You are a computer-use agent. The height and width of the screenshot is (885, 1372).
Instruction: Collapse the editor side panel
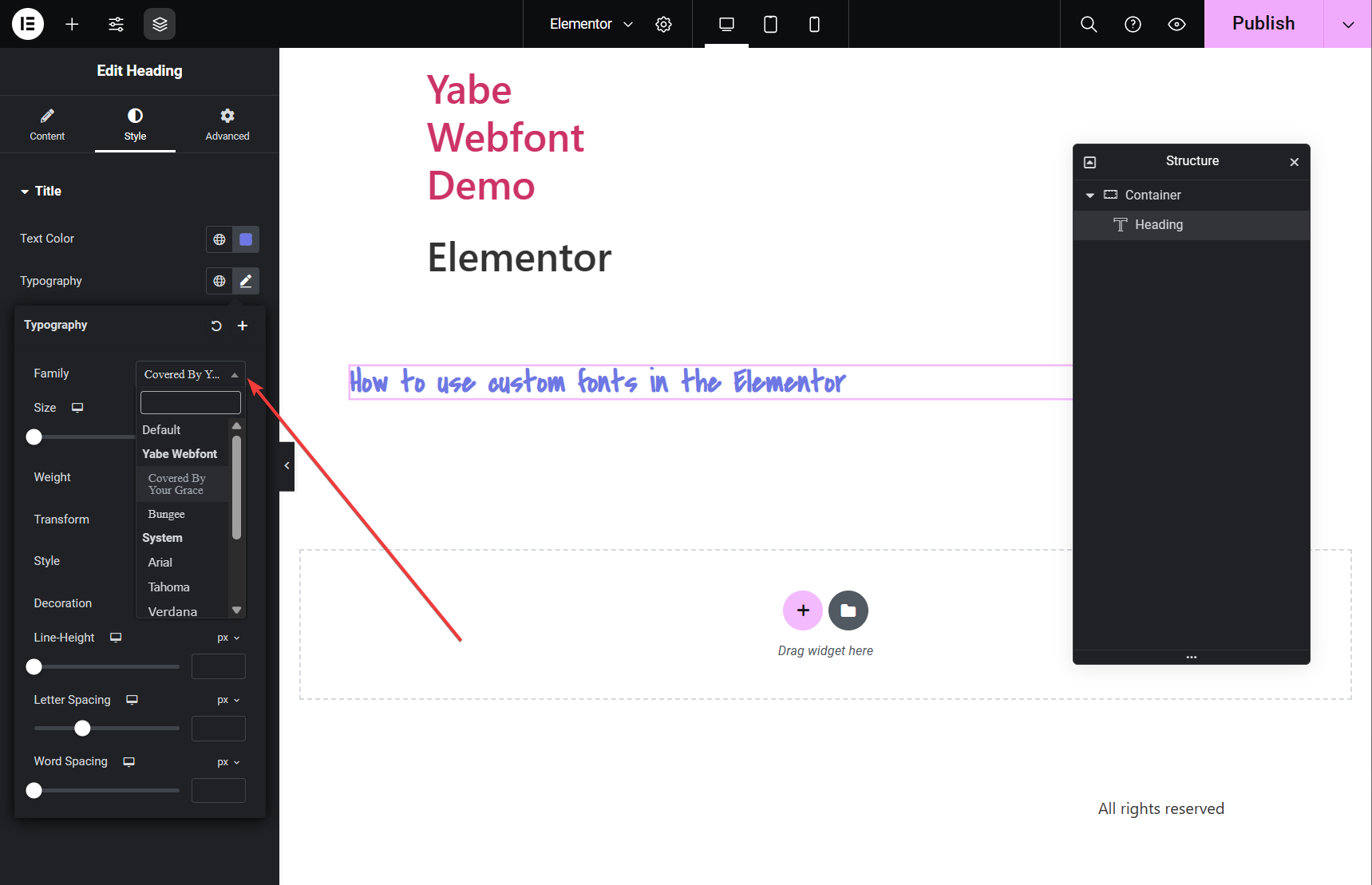pos(287,466)
